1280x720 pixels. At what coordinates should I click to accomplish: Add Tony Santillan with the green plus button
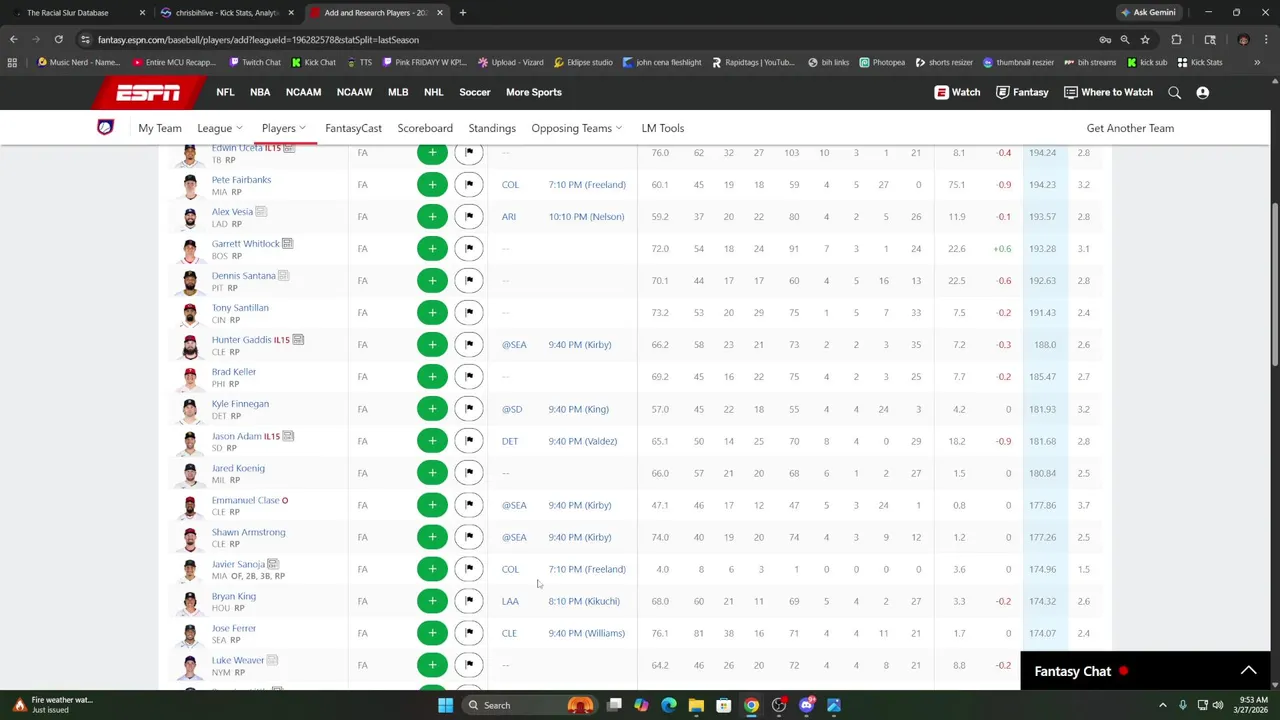click(x=432, y=313)
